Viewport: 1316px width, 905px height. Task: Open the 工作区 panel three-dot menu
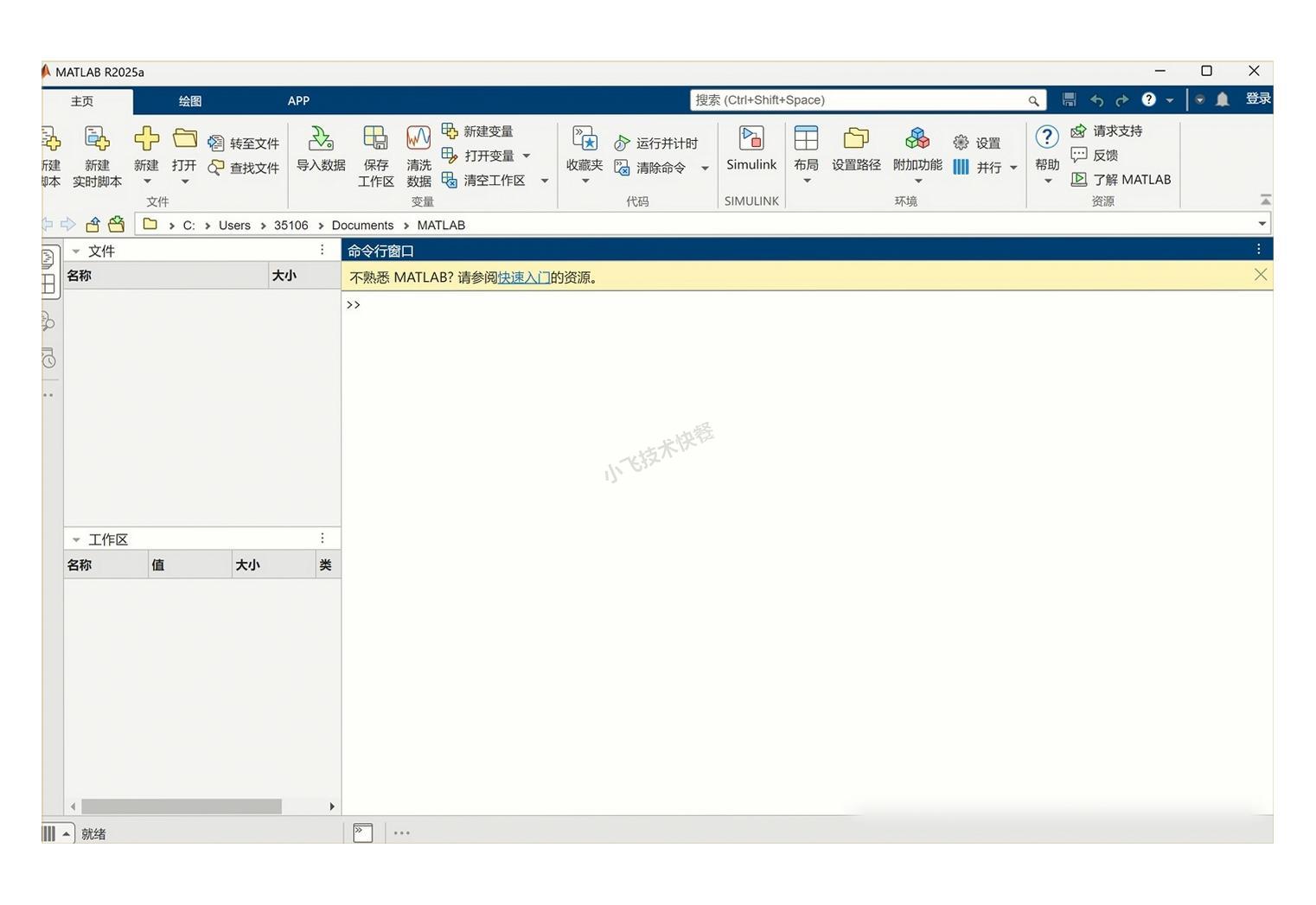[323, 539]
